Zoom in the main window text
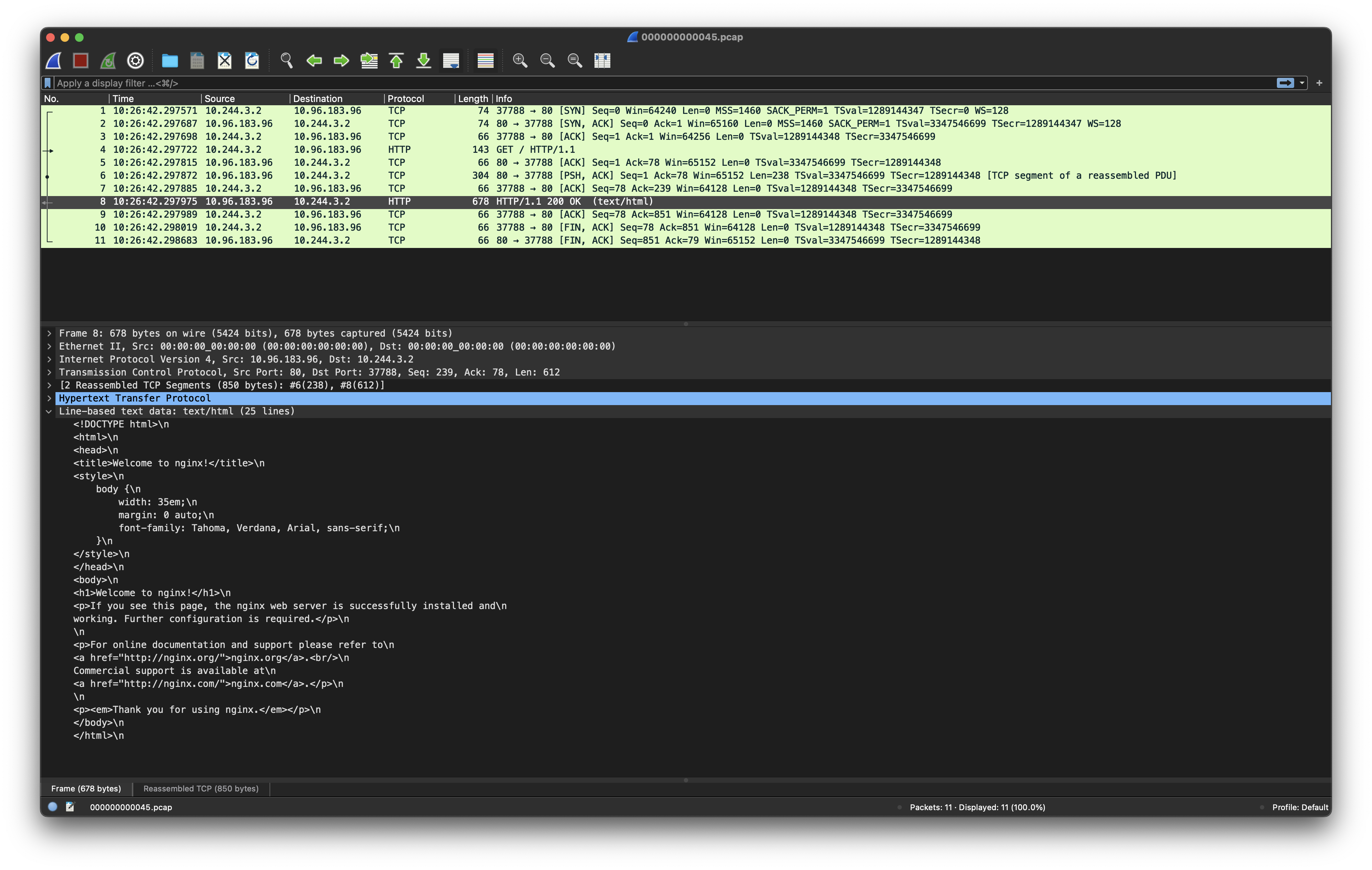Image resolution: width=1372 pixels, height=870 pixels. tap(520, 61)
